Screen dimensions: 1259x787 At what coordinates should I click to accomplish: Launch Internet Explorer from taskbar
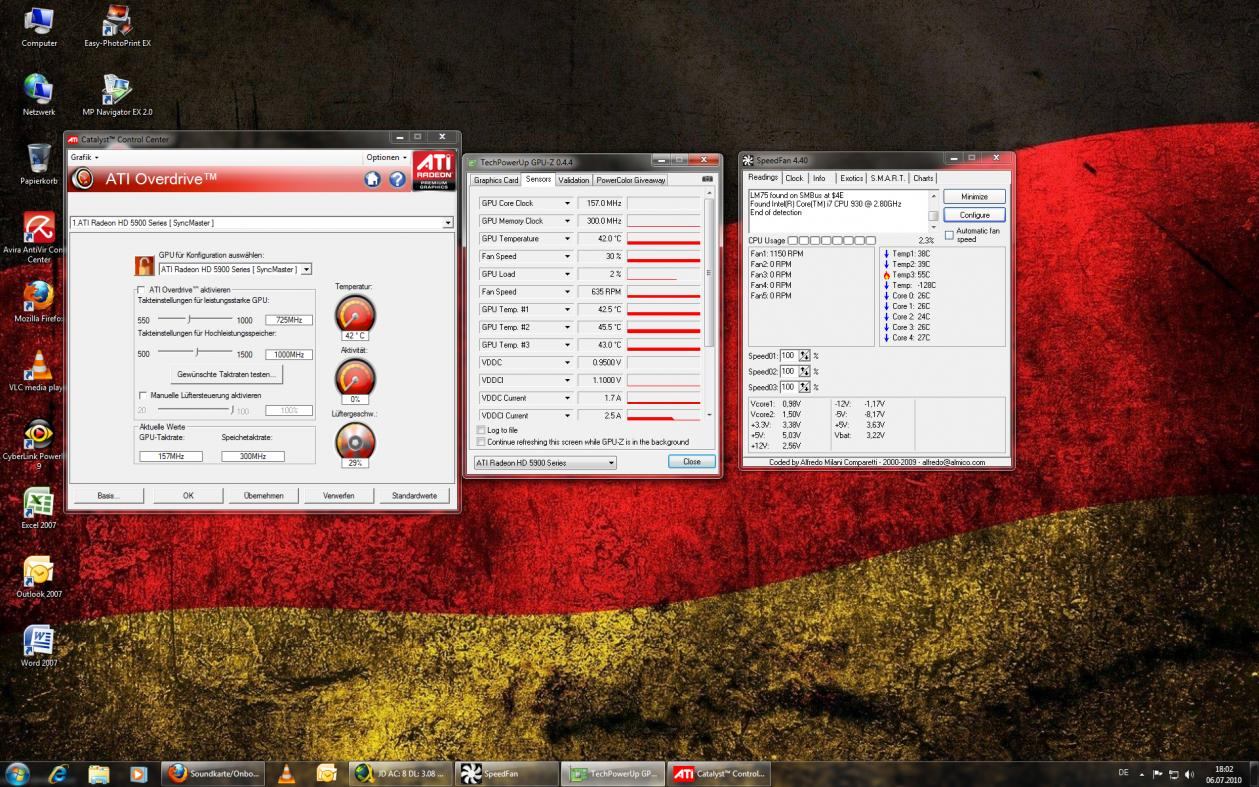coord(57,773)
